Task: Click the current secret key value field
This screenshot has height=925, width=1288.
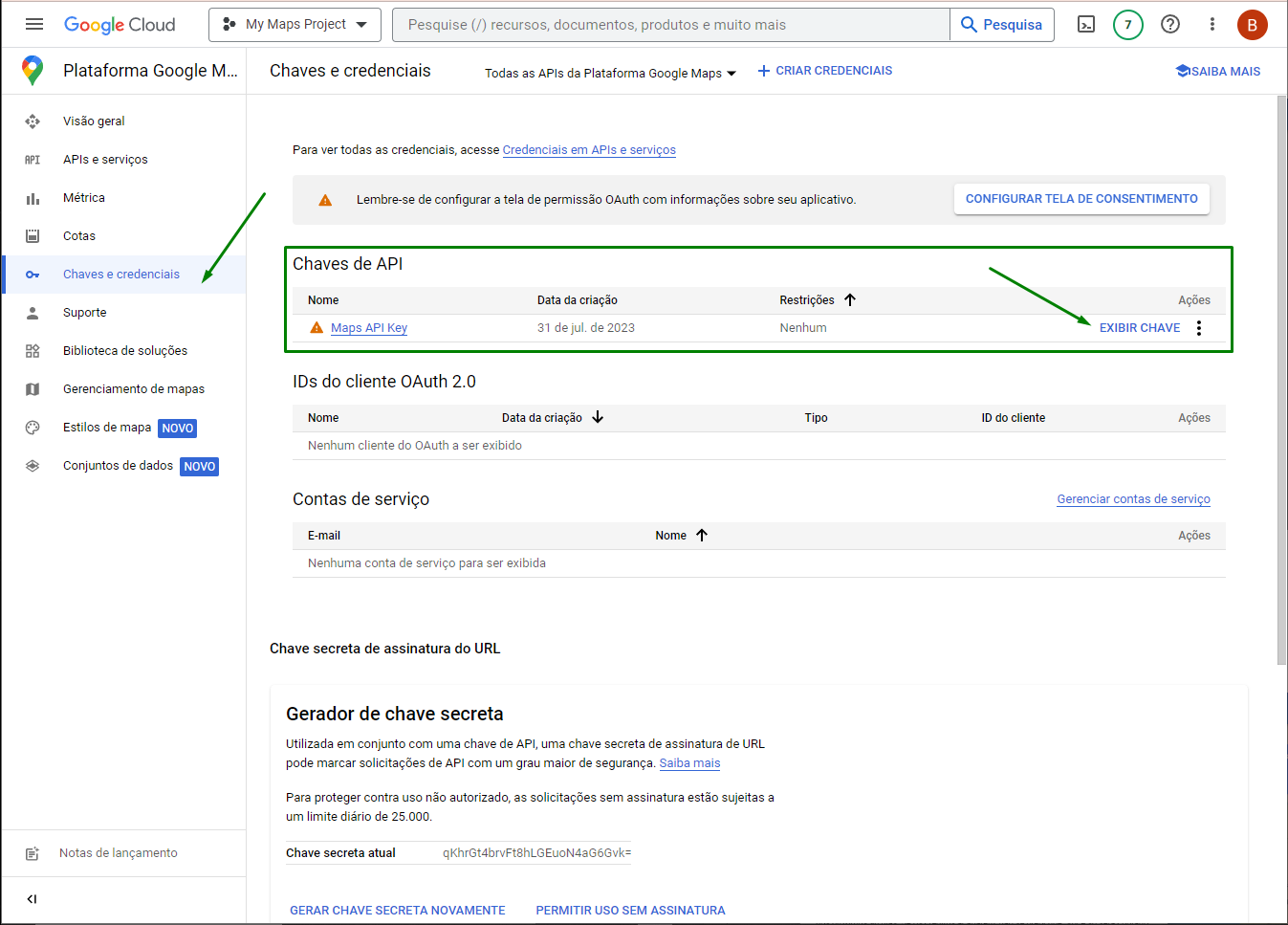Action: (x=536, y=853)
